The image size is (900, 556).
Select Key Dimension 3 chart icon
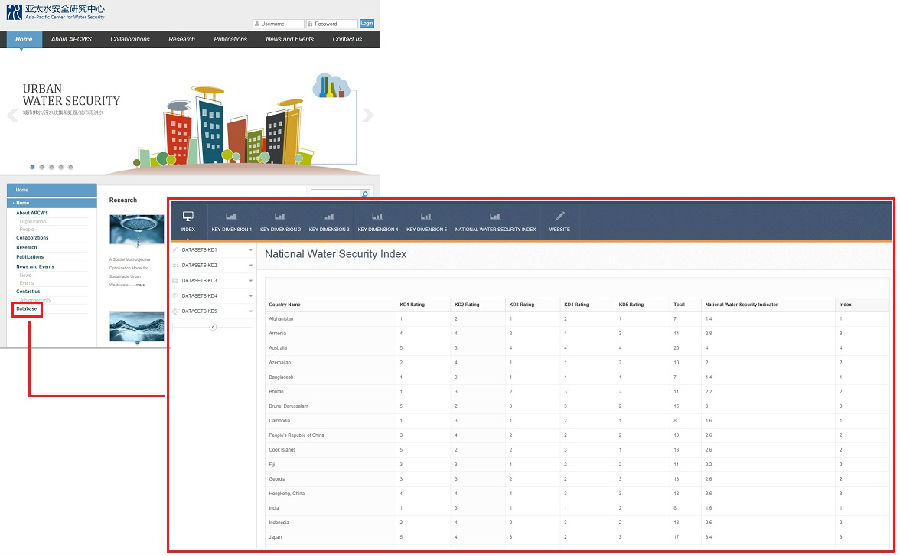tap(329, 216)
